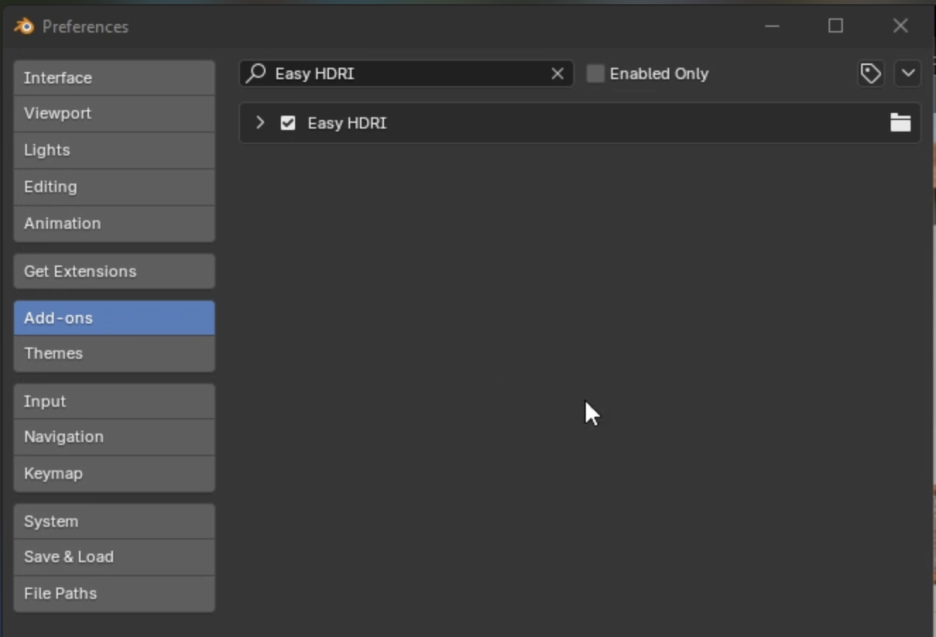
Task: Go to Lights preferences
Action: coord(114,150)
